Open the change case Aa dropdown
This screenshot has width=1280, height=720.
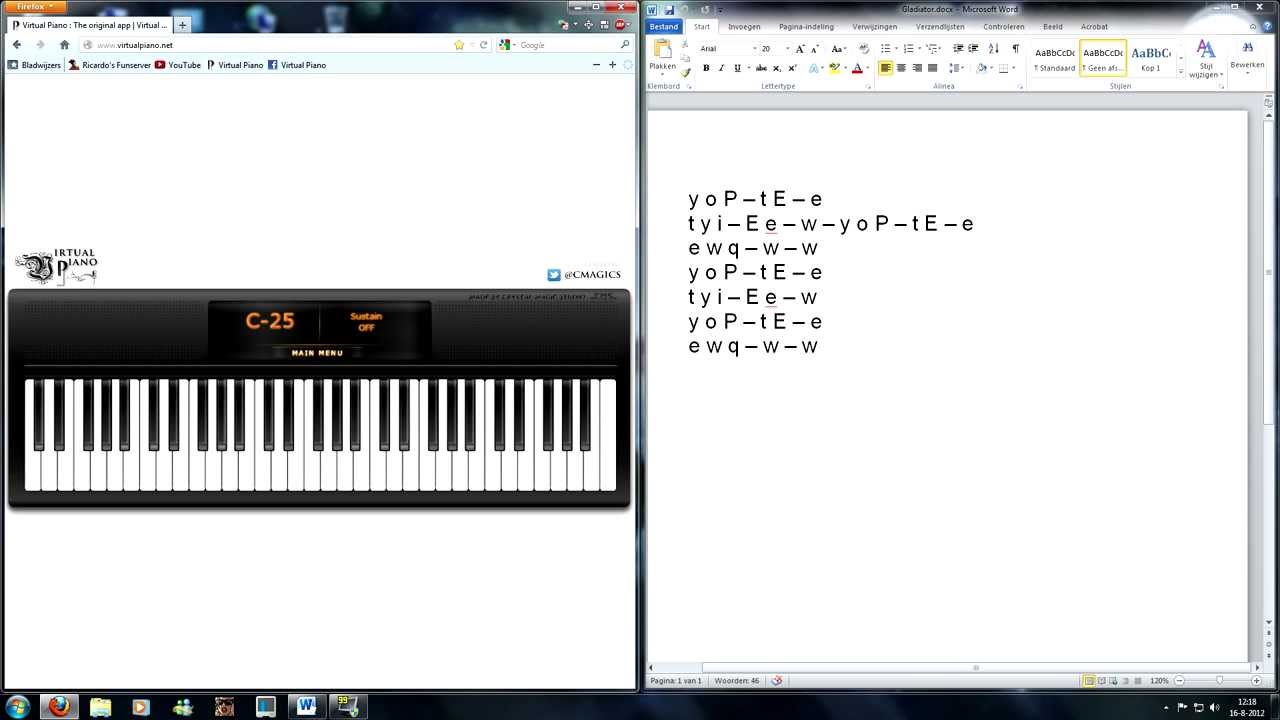[838, 48]
